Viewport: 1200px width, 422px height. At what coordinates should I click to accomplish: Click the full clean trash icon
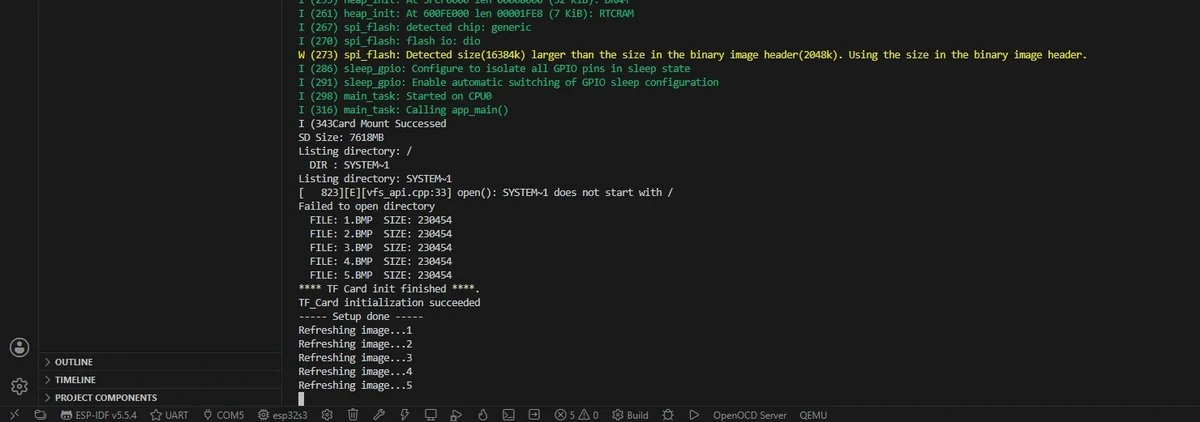[353, 414]
